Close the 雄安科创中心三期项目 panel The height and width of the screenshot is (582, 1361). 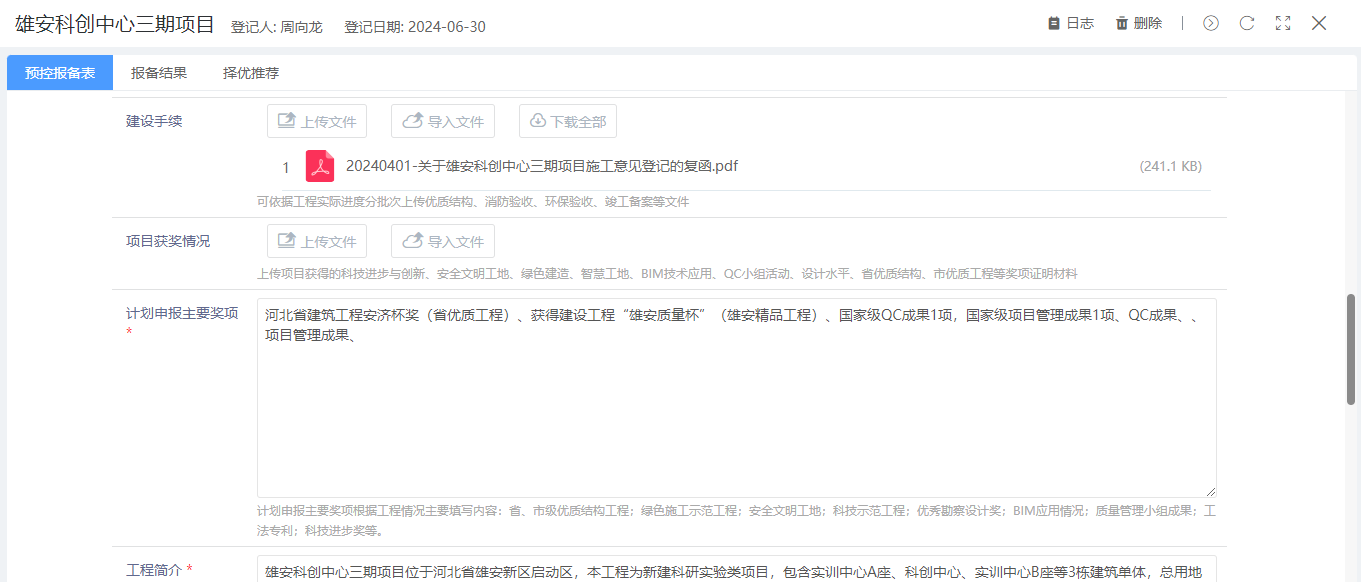(x=1319, y=23)
